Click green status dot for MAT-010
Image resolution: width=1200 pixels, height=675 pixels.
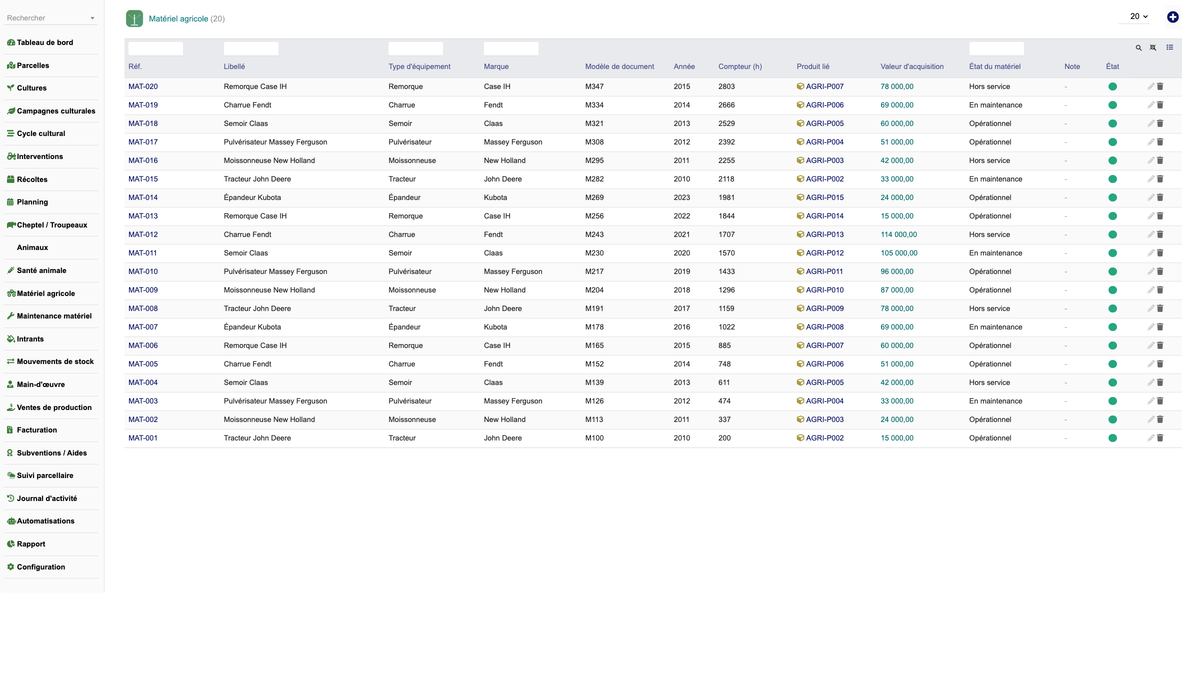1112,272
